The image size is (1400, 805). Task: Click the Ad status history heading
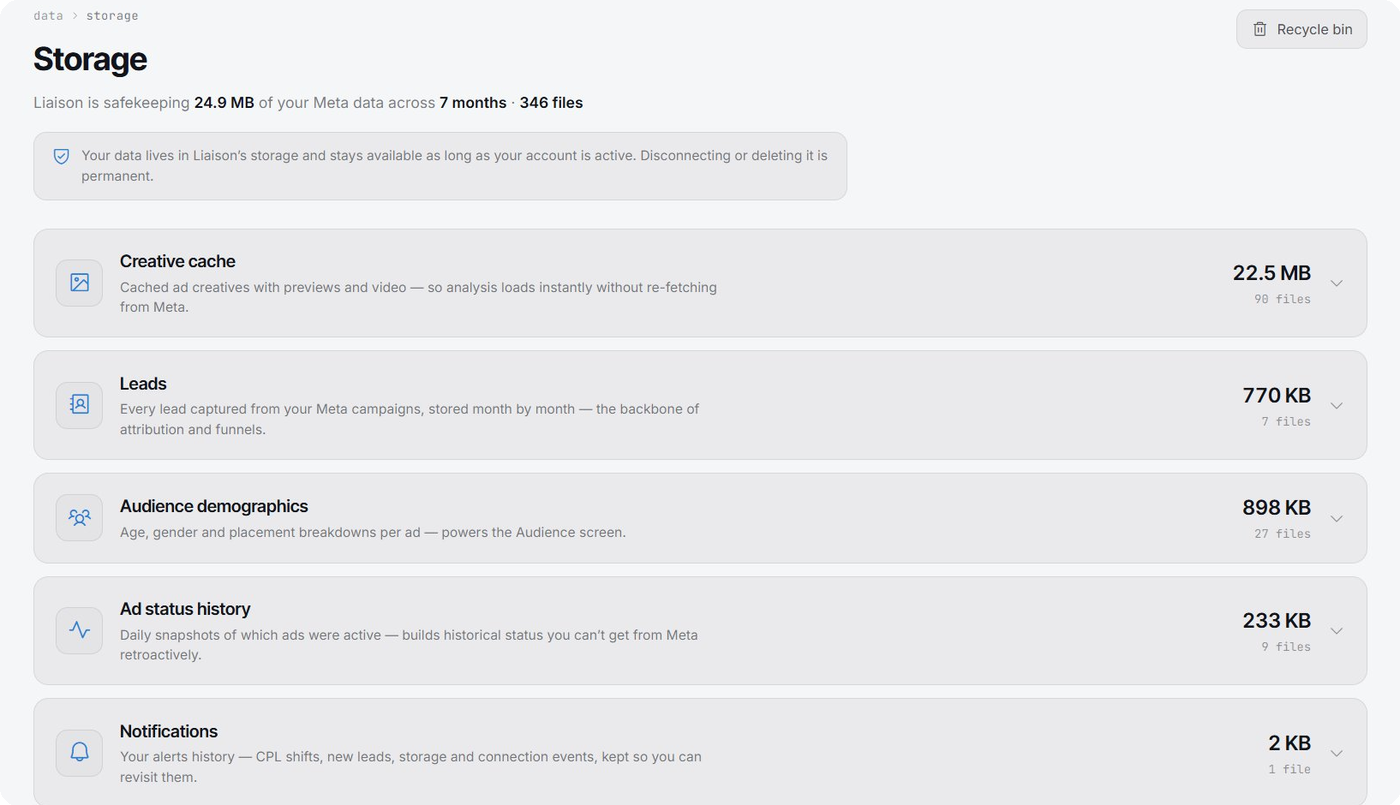185,609
